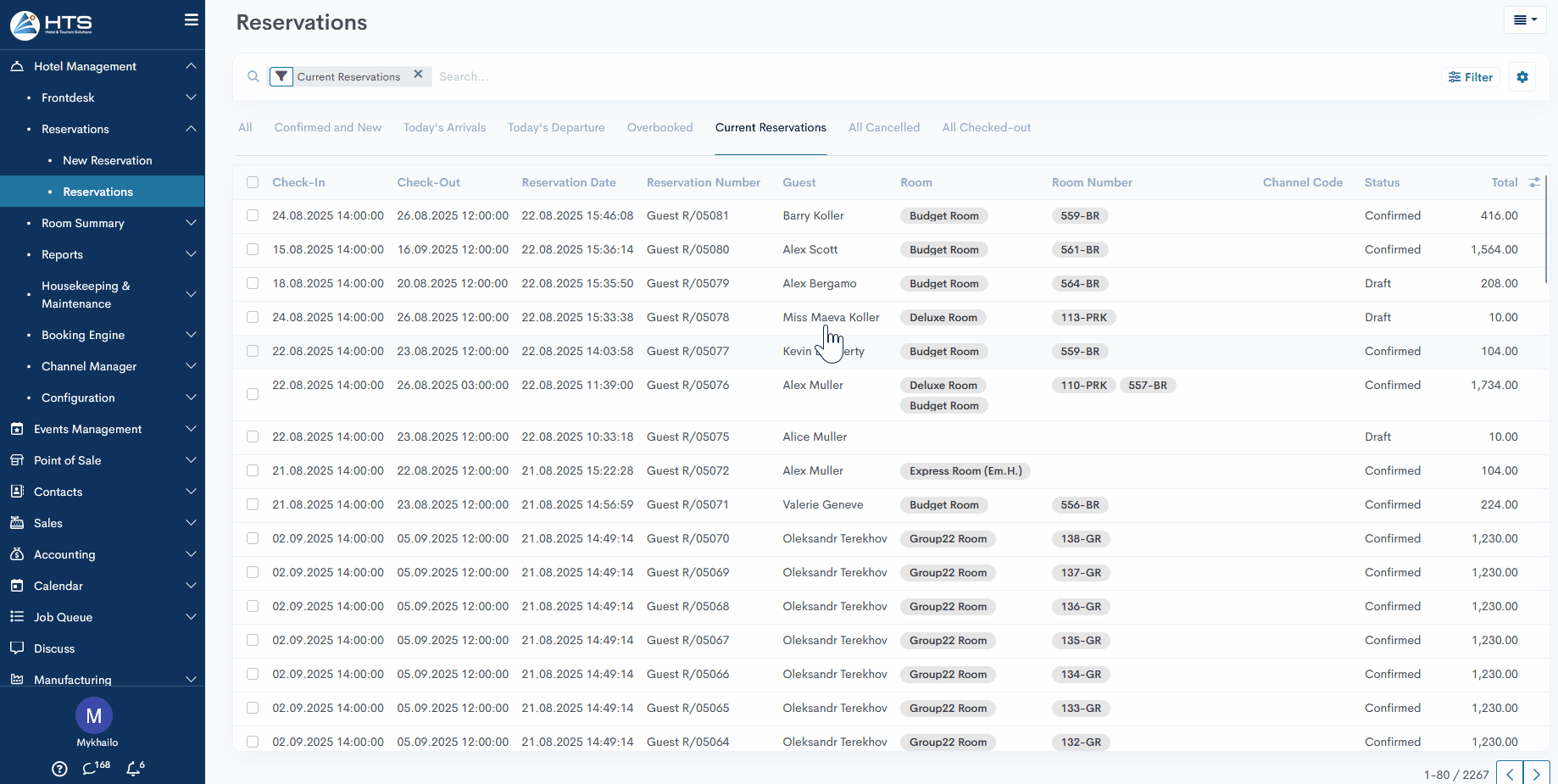Open notifications bell icon
Viewport: 1558px width, 784px height.
134,768
